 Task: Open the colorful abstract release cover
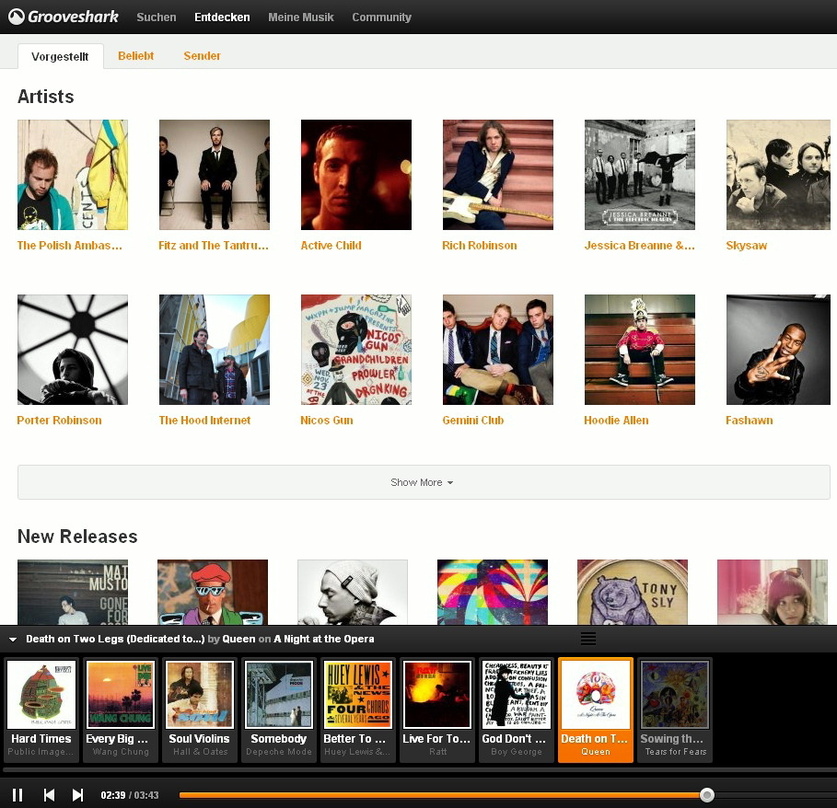coord(492,592)
